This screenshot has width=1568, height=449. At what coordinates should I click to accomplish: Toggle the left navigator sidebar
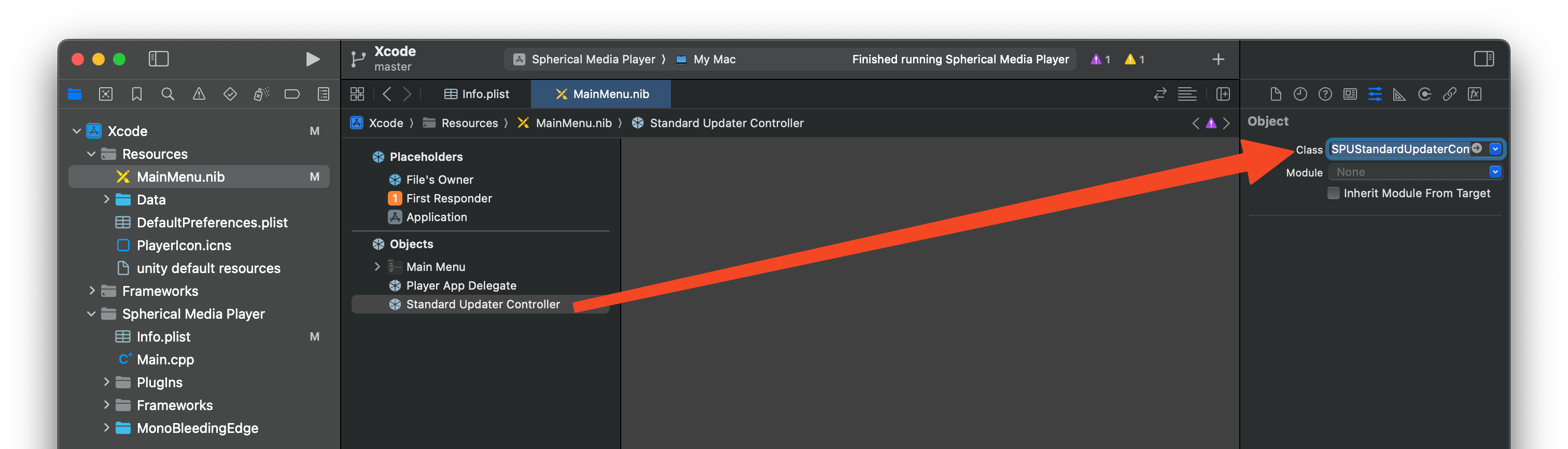(158, 59)
